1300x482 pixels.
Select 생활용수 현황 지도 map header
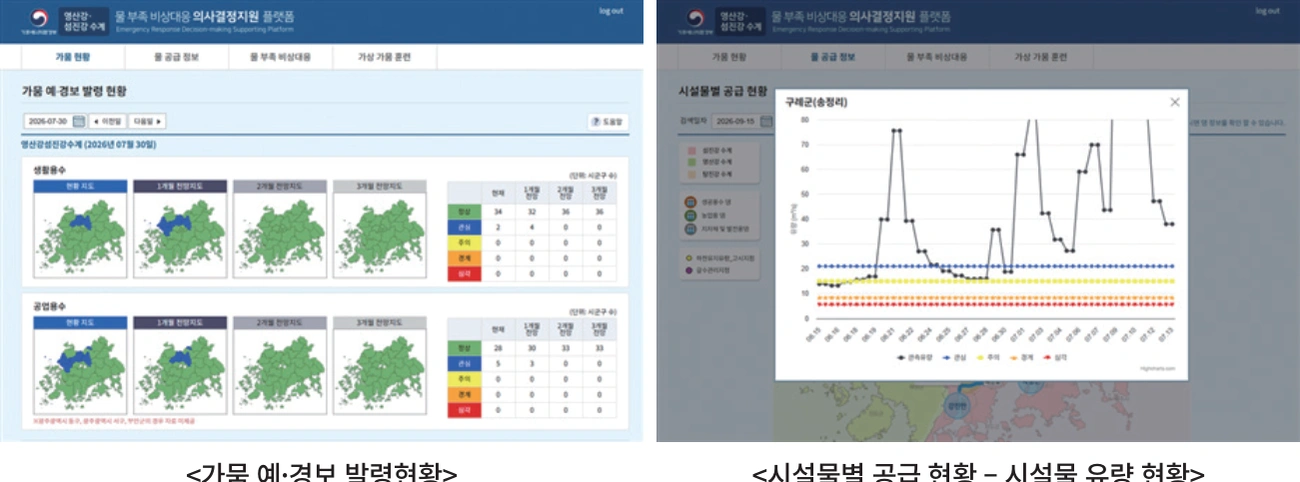pos(79,186)
